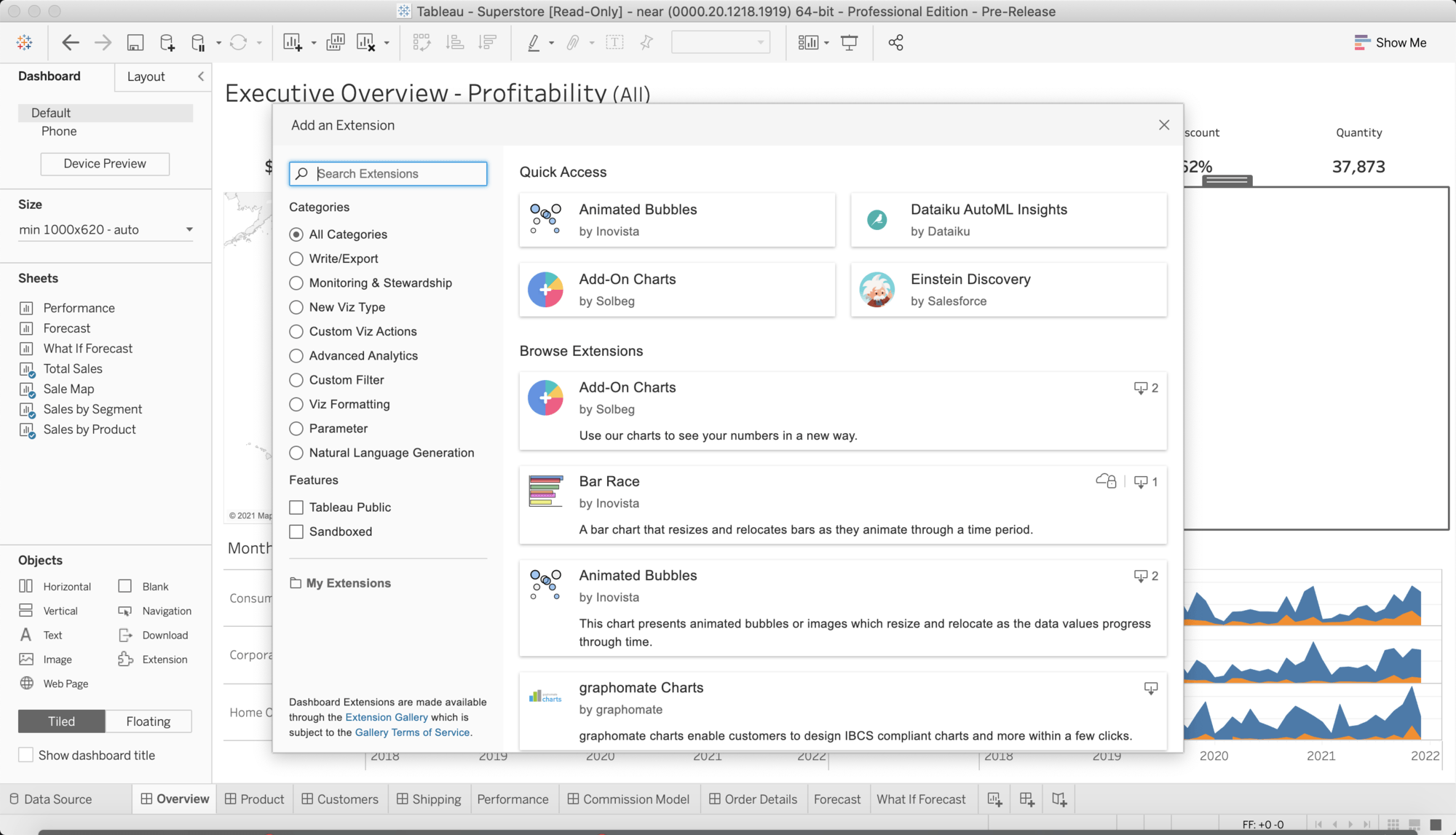Viewport: 1456px width, 835px height.
Task: Open the Product sheet tab
Action: [255, 799]
